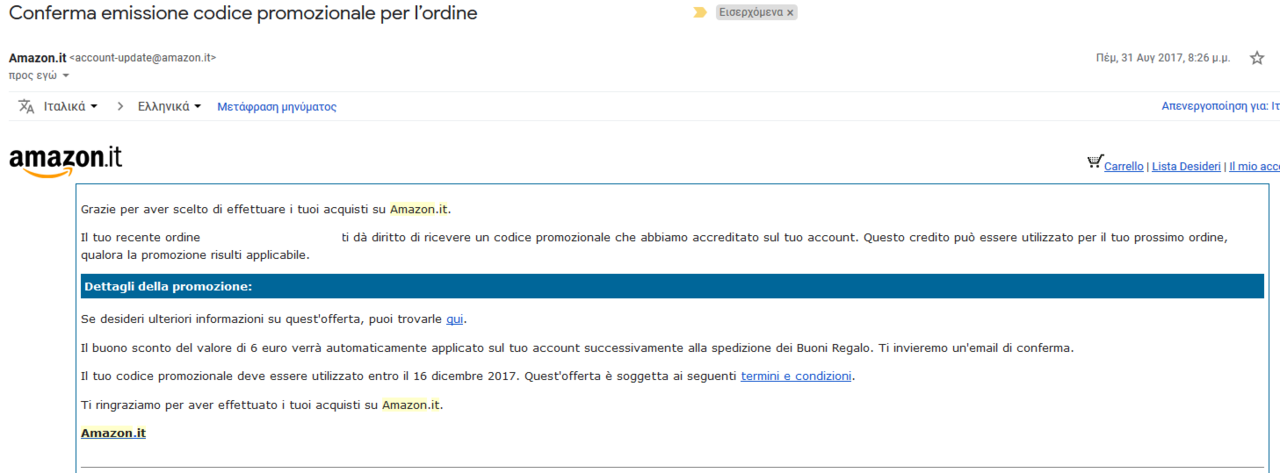The height and width of the screenshot is (473, 1280).
Task: Open the termini e condizioni link
Action: [x=796, y=376]
